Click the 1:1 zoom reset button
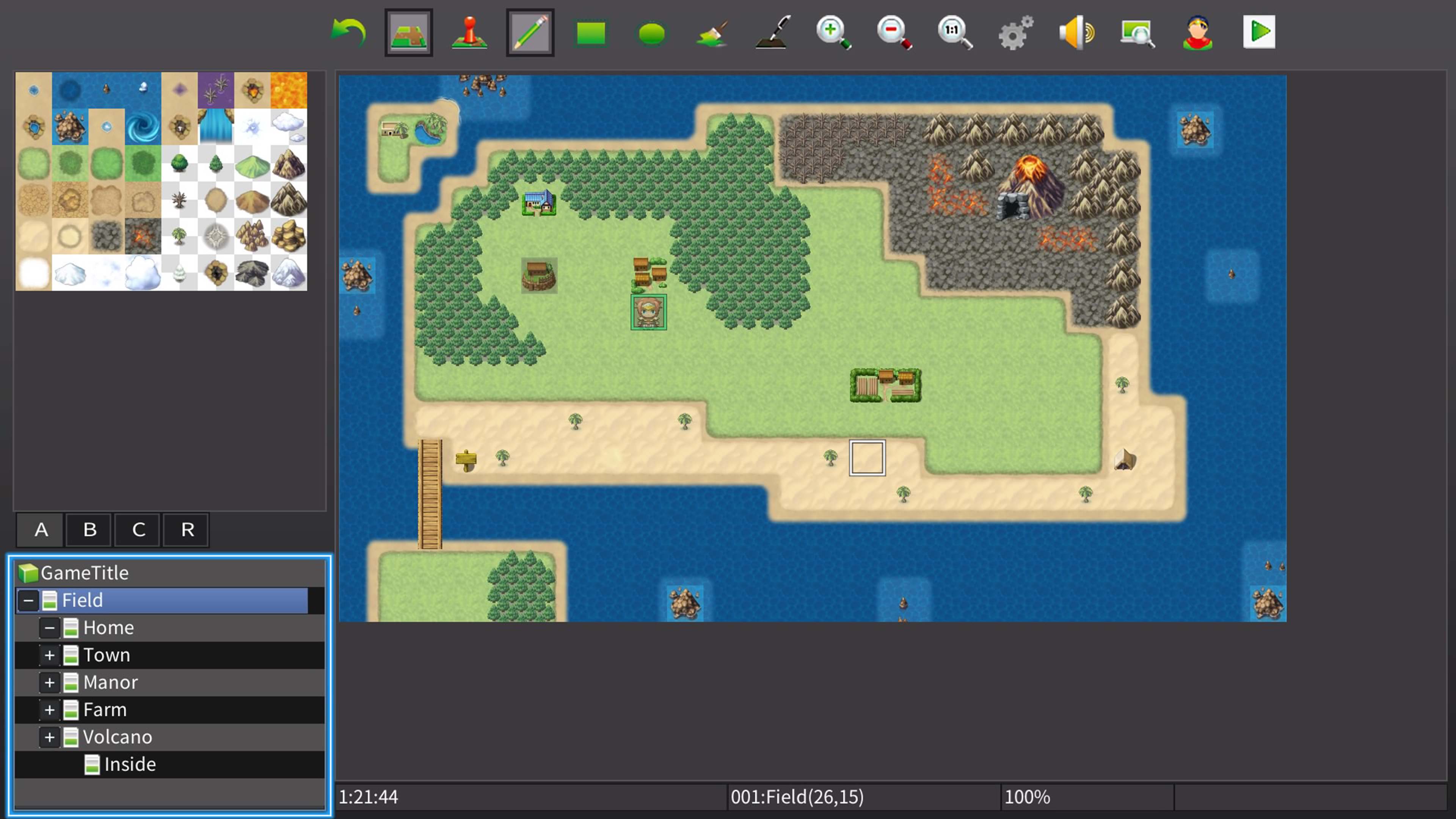This screenshot has height=819, width=1456. [953, 32]
